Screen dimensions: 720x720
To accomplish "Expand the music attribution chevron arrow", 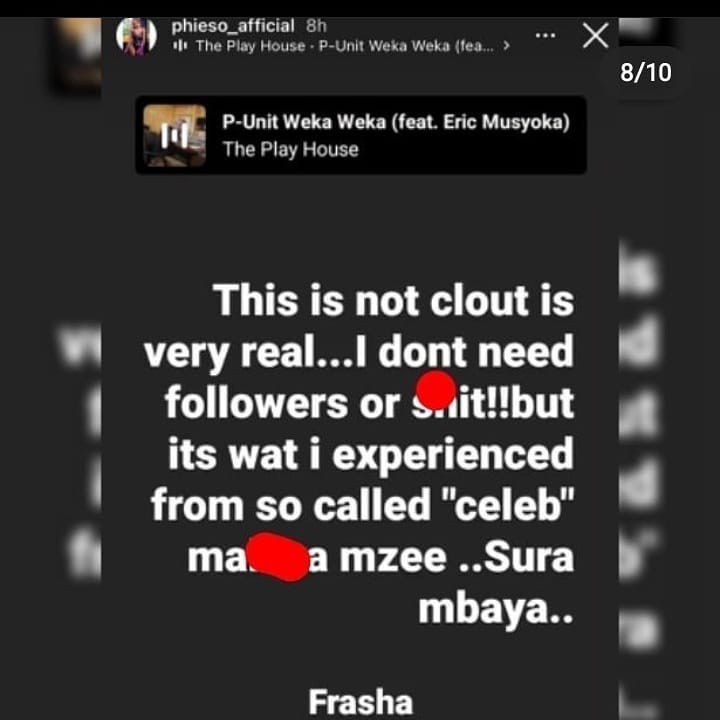I will (x=506, y=45).
